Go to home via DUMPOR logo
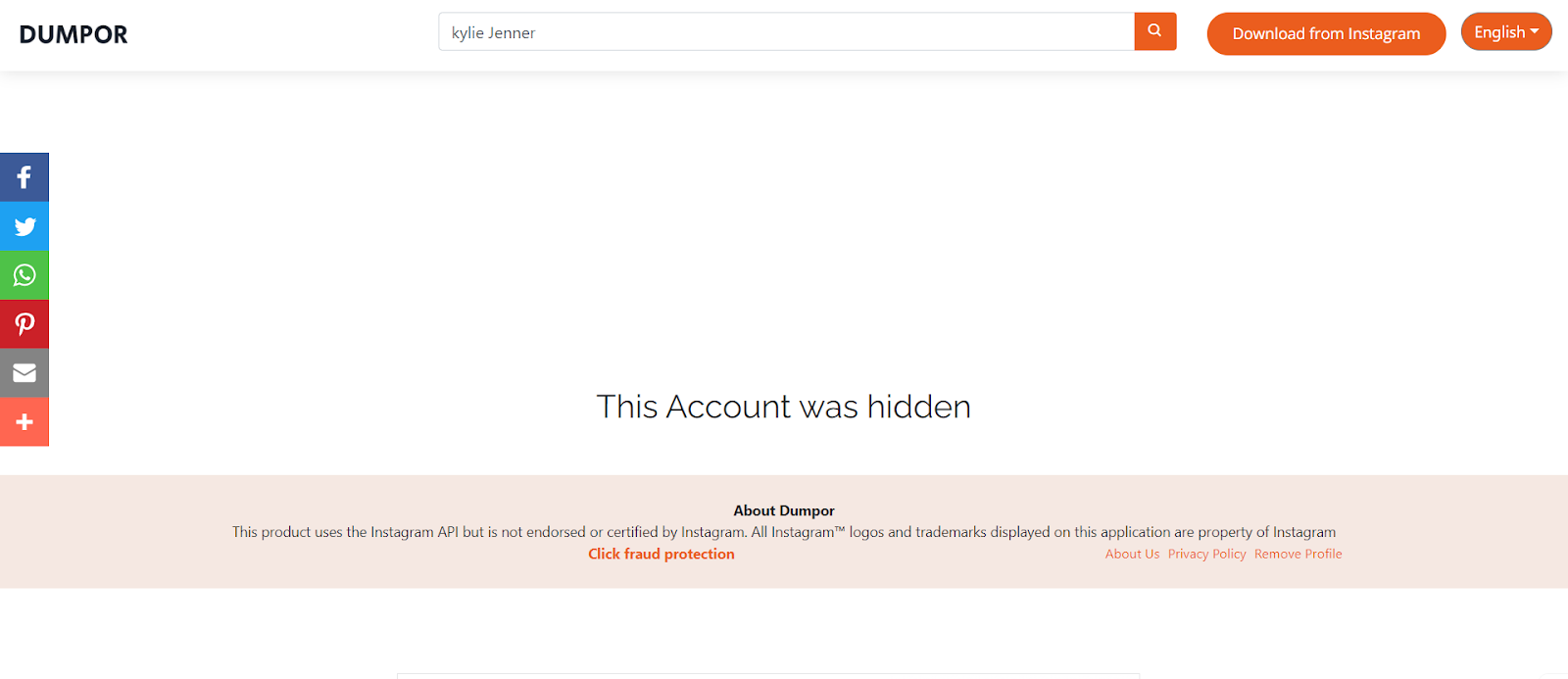This screenshot has height=679, width=1568. [x=73, y=34]
